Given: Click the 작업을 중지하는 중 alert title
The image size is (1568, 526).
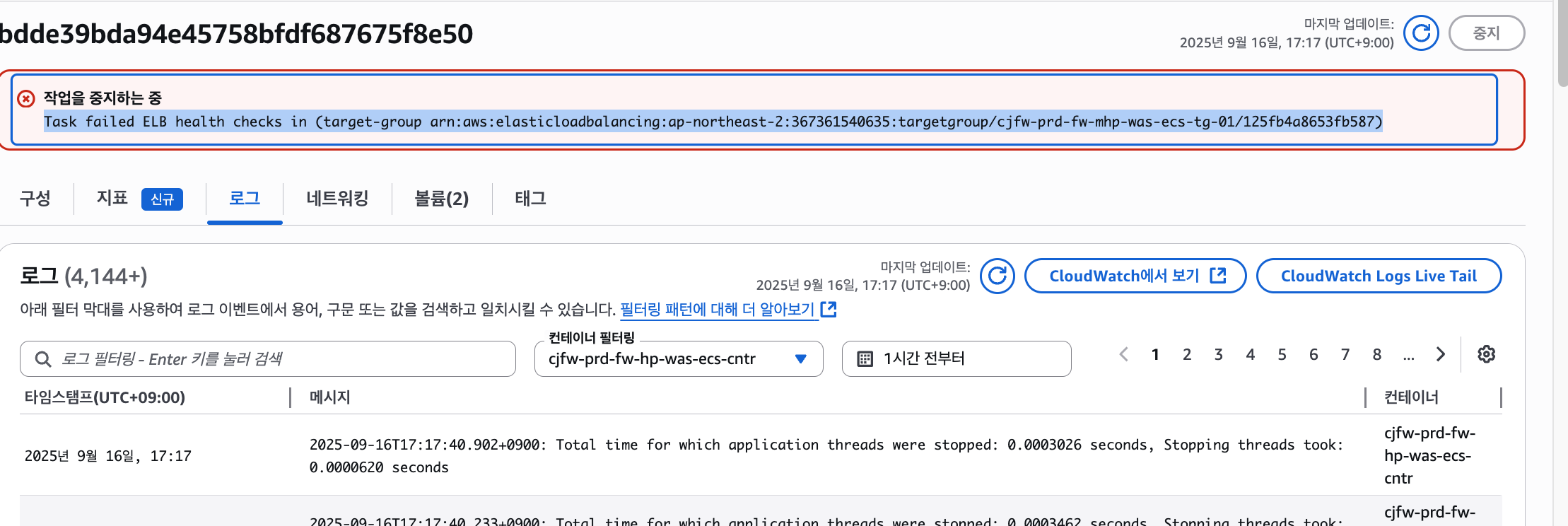Looking at the screenshot, I should [x=103, y=98].
